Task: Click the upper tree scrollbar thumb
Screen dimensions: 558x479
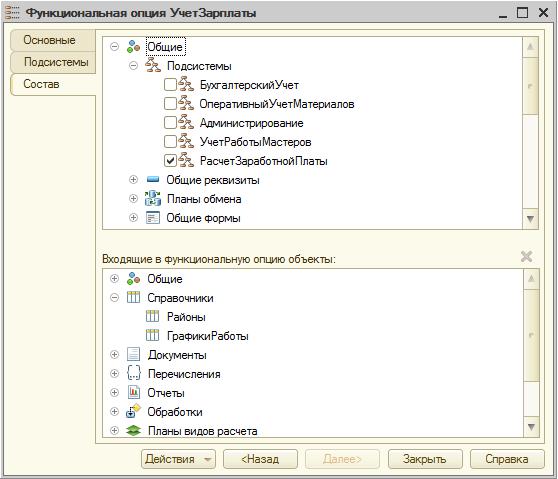Action: tap(530, 86)
